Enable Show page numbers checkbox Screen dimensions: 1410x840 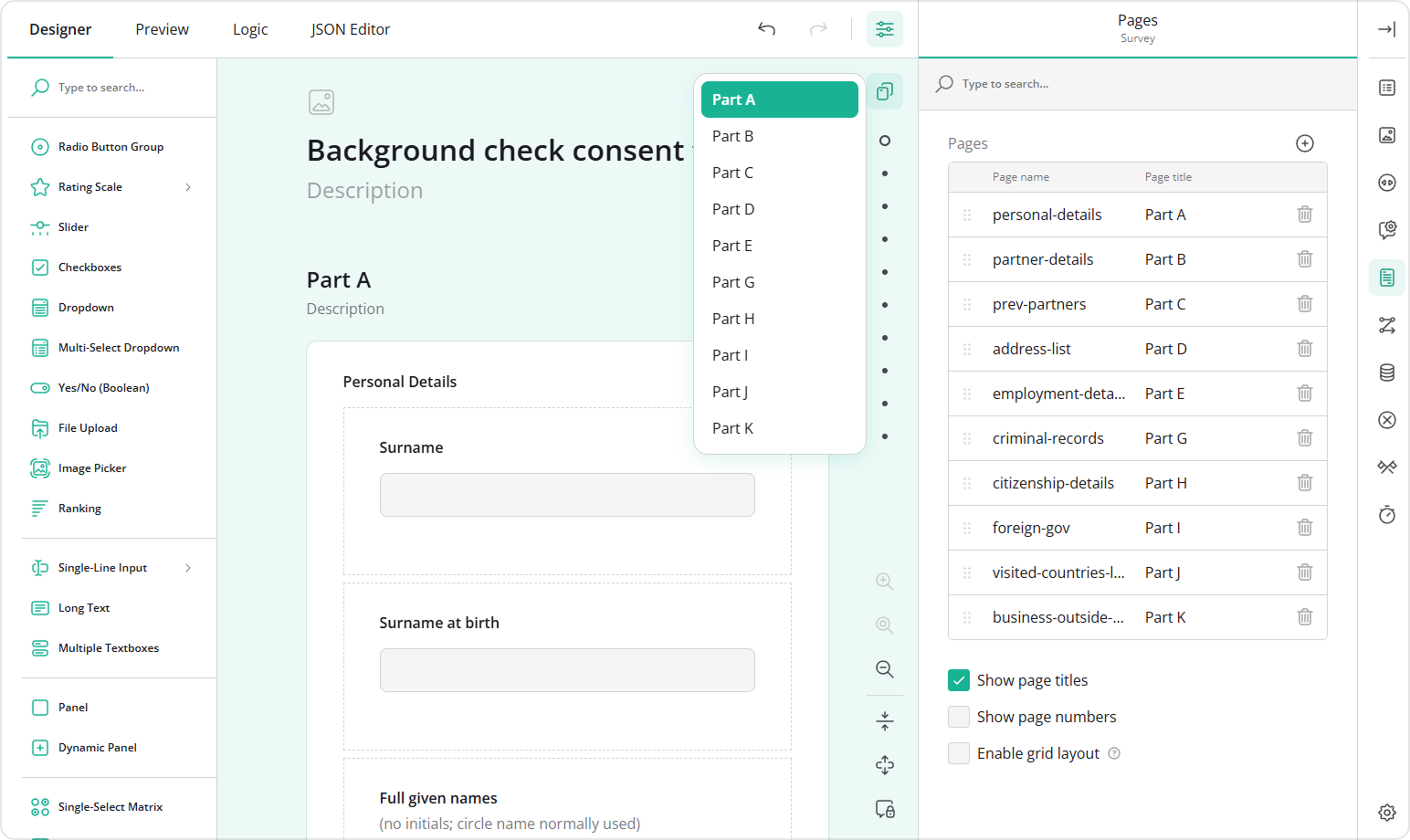(x=959, y=717)
